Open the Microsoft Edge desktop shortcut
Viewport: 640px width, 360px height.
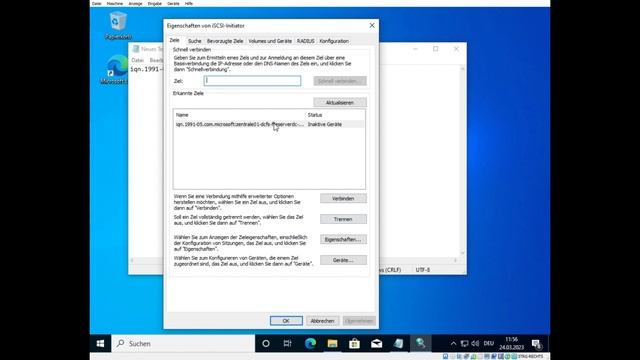[x=116, y=70]
